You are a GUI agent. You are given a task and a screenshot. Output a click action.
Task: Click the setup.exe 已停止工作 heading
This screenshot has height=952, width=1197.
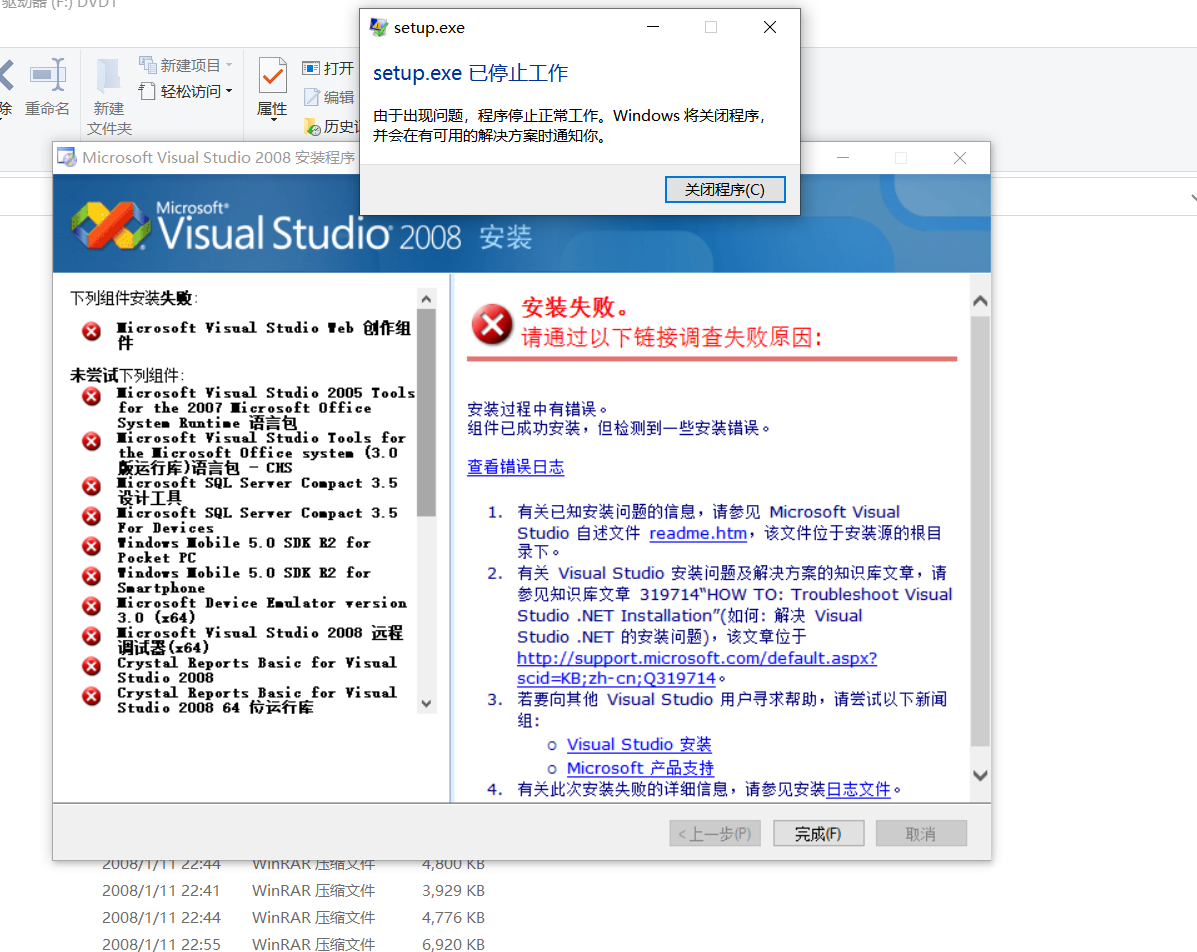[470, 73]
